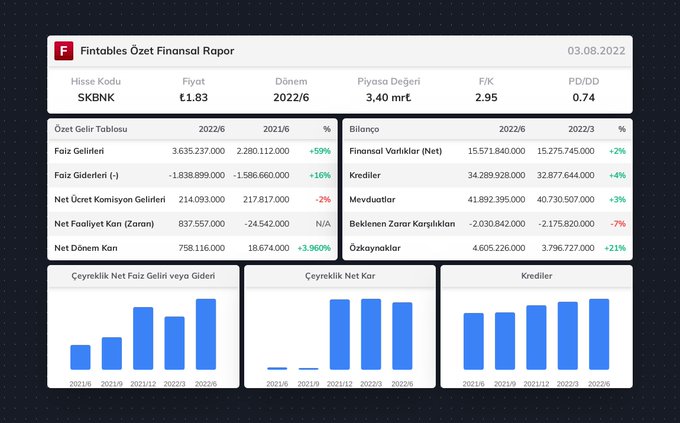Click the value -1.838.899.000

pyautogui.click(x=197, y=175)
